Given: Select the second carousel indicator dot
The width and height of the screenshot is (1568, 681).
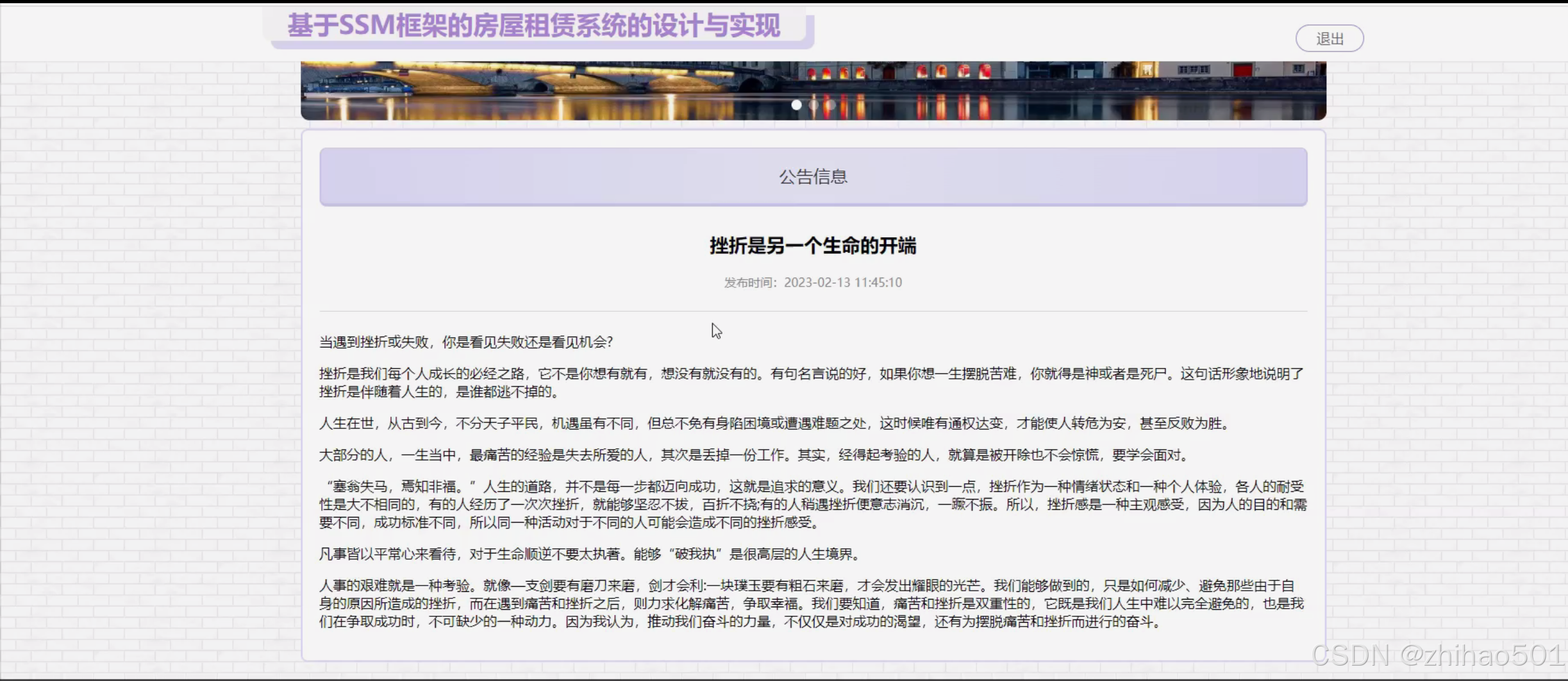Looking at the screenshot, I should pos(813,105).
